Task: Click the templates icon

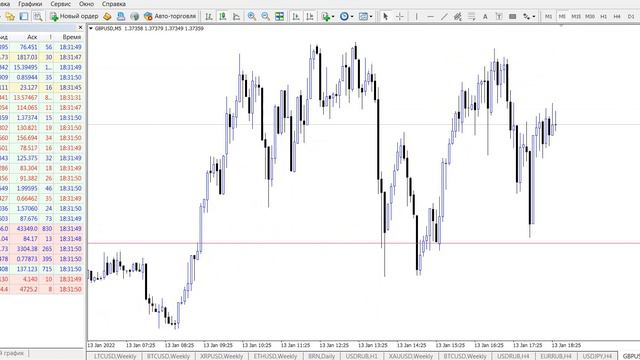Action: coord(363,16)
